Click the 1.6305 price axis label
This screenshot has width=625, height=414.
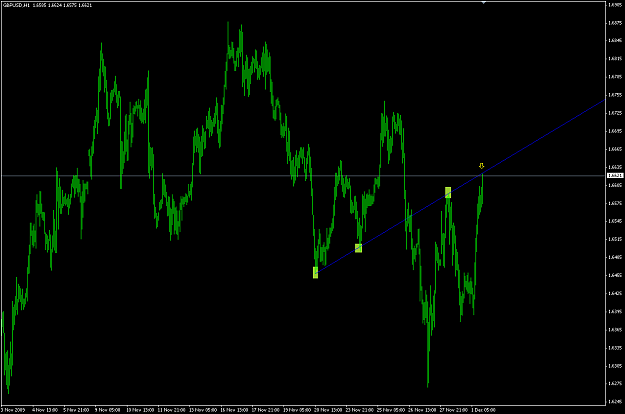(615, 365)
